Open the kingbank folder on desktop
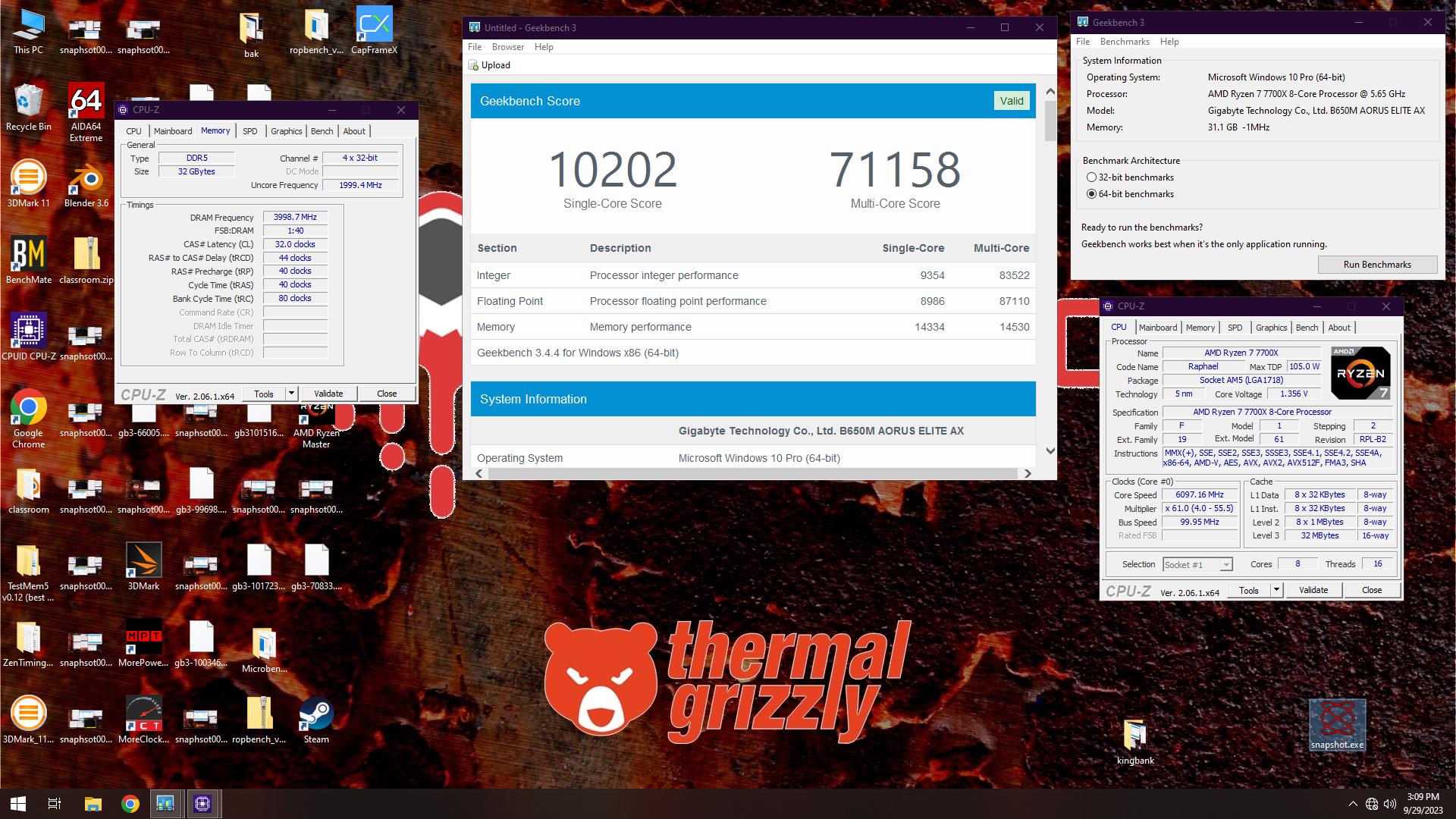This screenshot has width=1456, height=819. coord(1135,742)
